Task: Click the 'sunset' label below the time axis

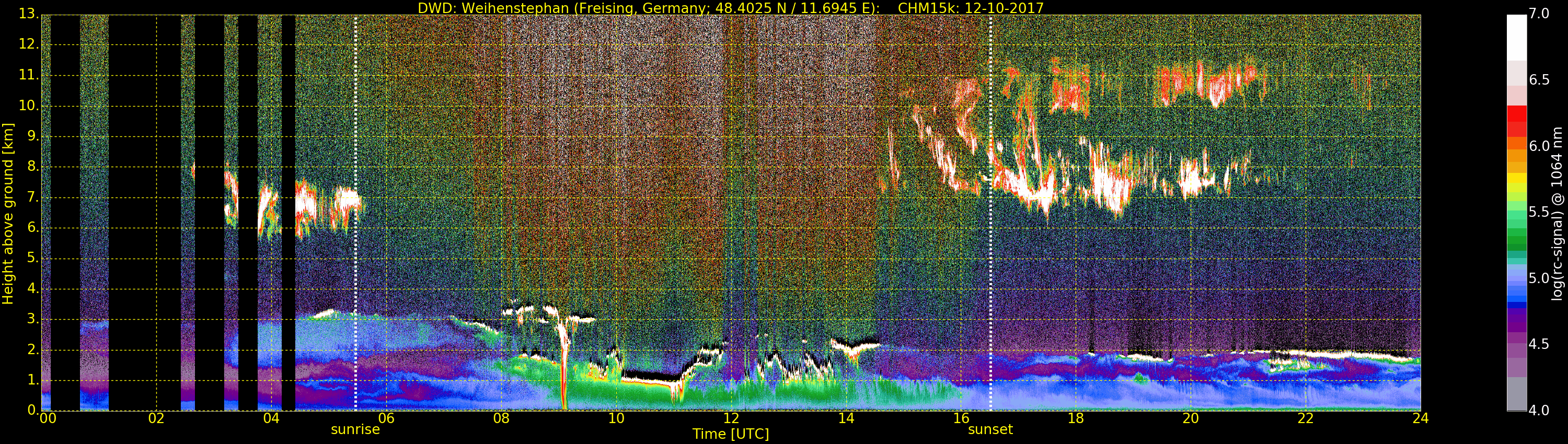Action: (x=990, y=429)
